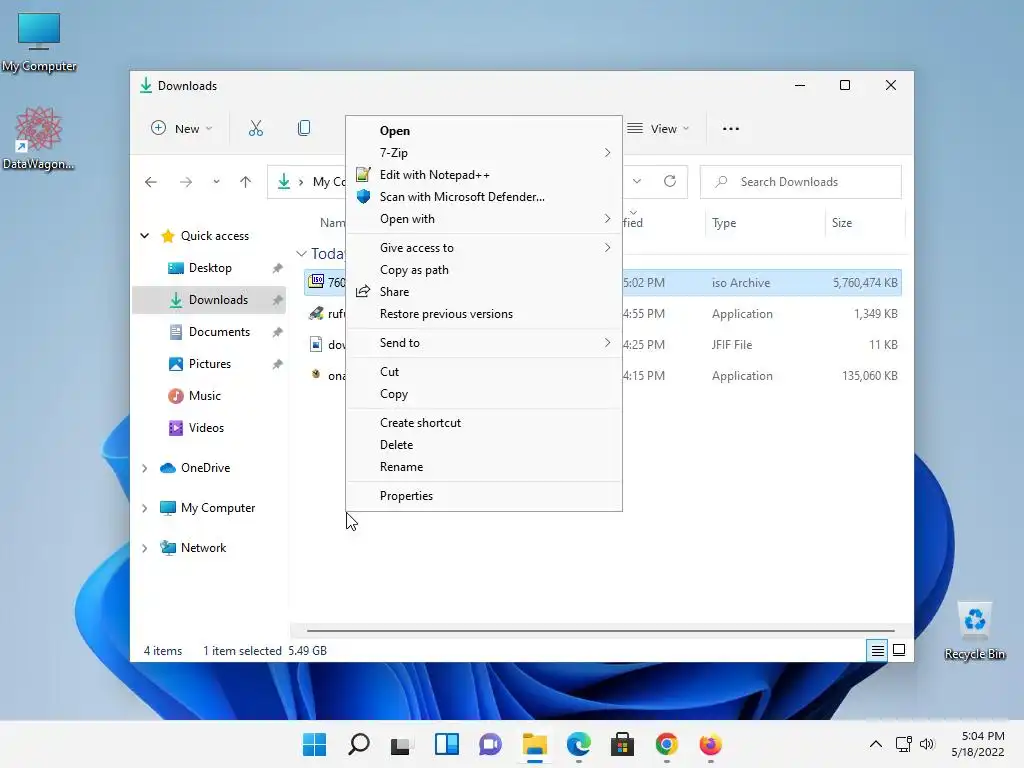Switch to large thumbnails view icon

(x=899, y=650)
